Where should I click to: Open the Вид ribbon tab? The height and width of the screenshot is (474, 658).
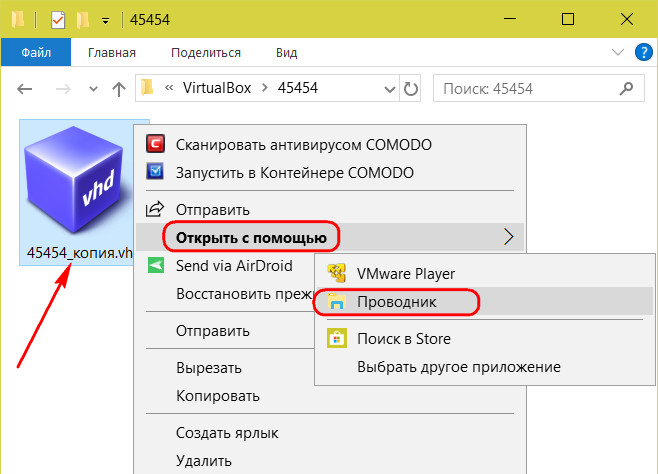(287, 53)
